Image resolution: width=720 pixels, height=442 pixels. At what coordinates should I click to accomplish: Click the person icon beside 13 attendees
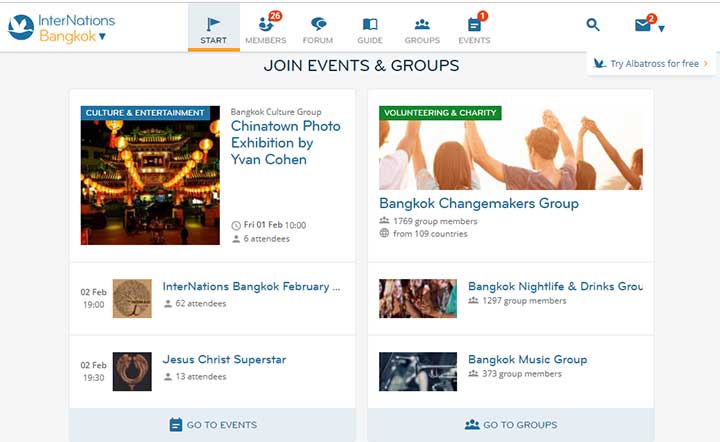coord(168,377)
